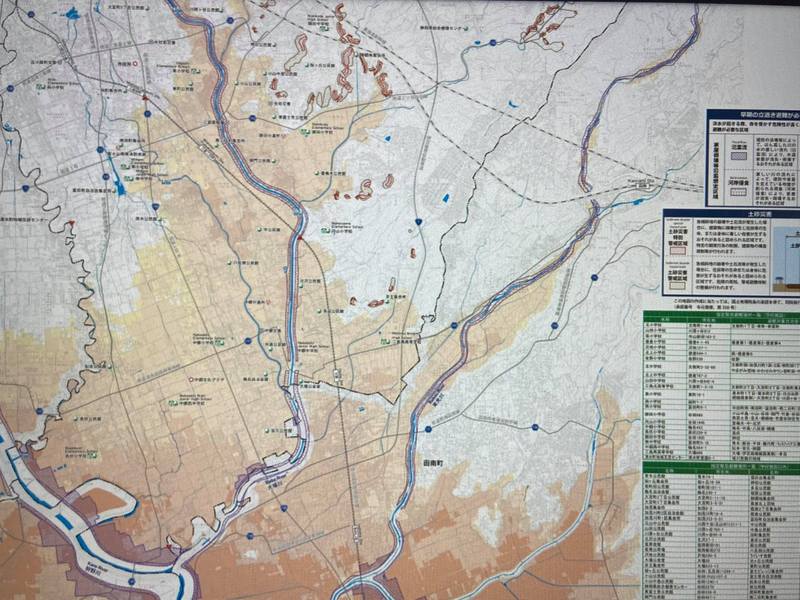Click the blue pond in the top-left corner
Image resolution: width=800 pixels, height=600 pixels.
point(71,14)
